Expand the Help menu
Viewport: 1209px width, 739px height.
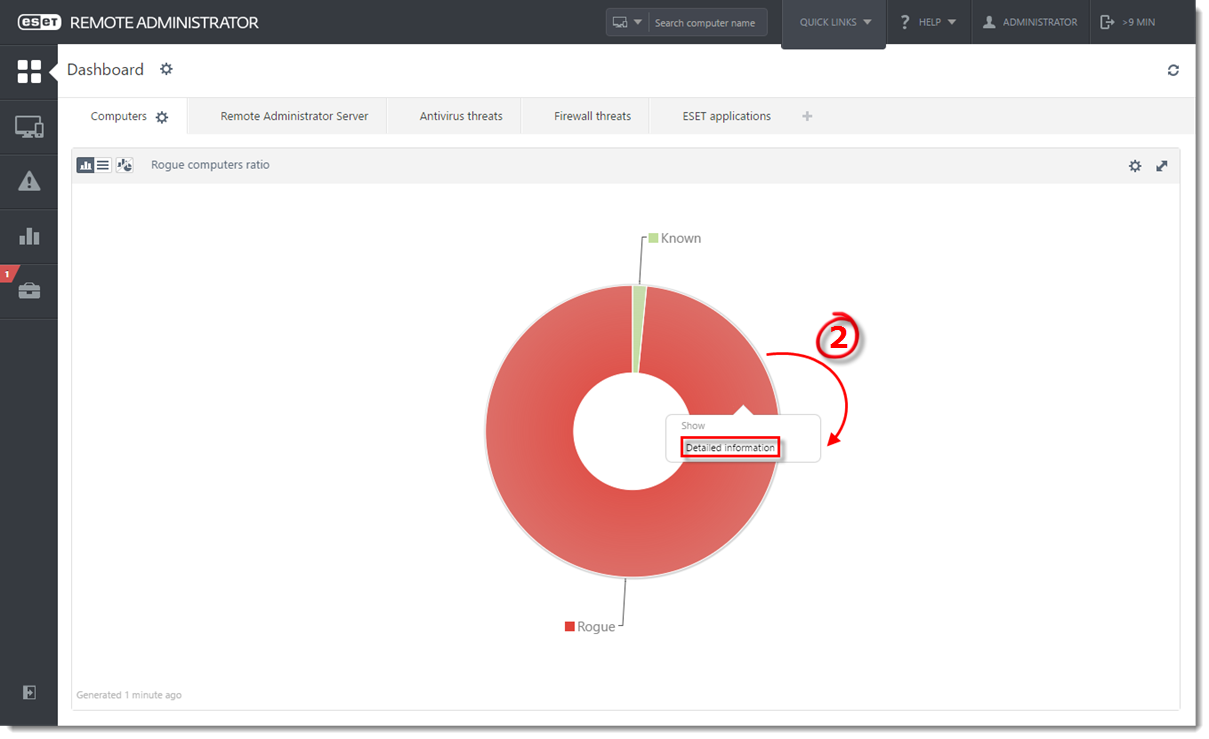point(928,22)
